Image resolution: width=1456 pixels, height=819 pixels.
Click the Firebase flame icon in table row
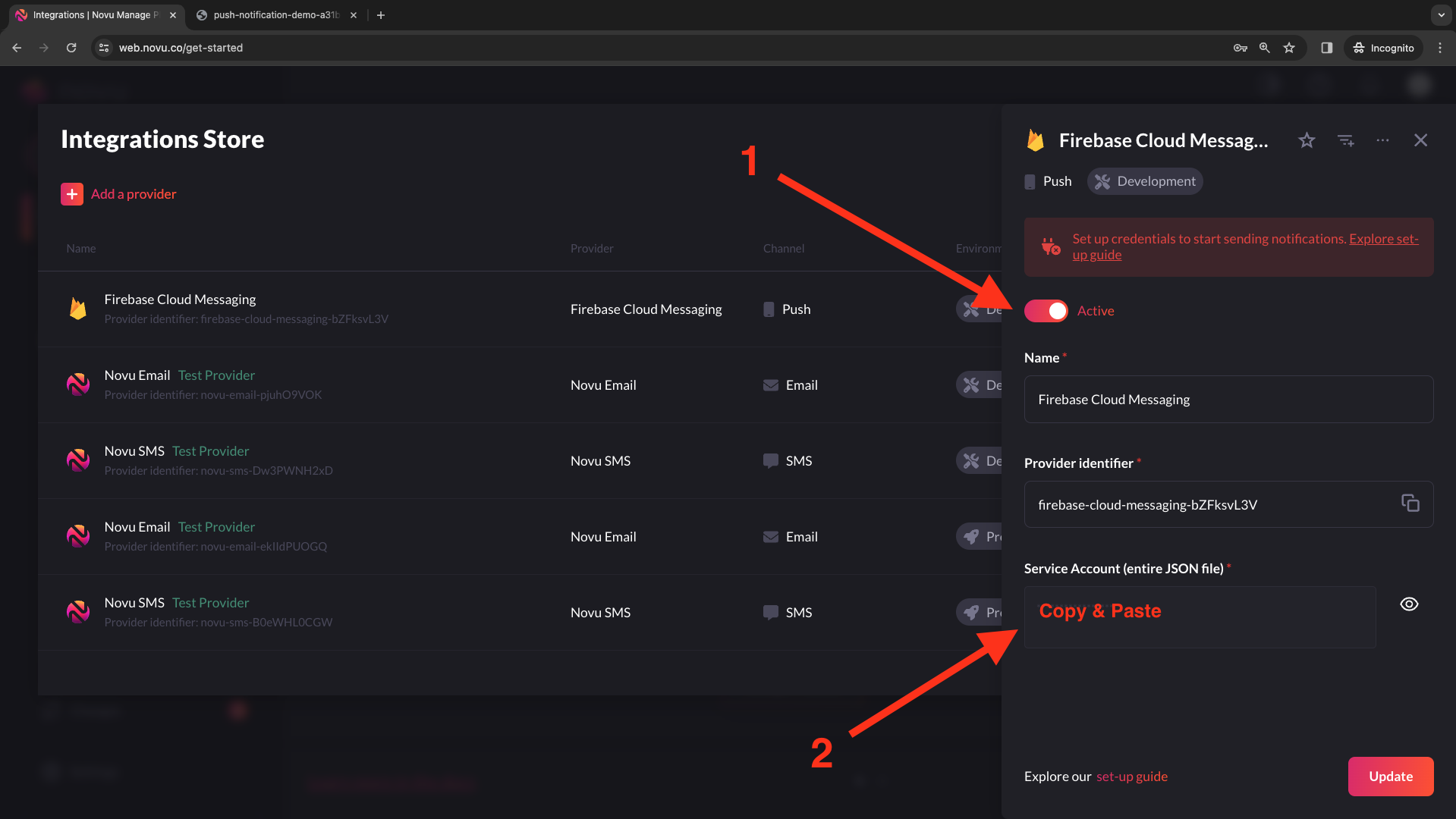pos(77,309)
